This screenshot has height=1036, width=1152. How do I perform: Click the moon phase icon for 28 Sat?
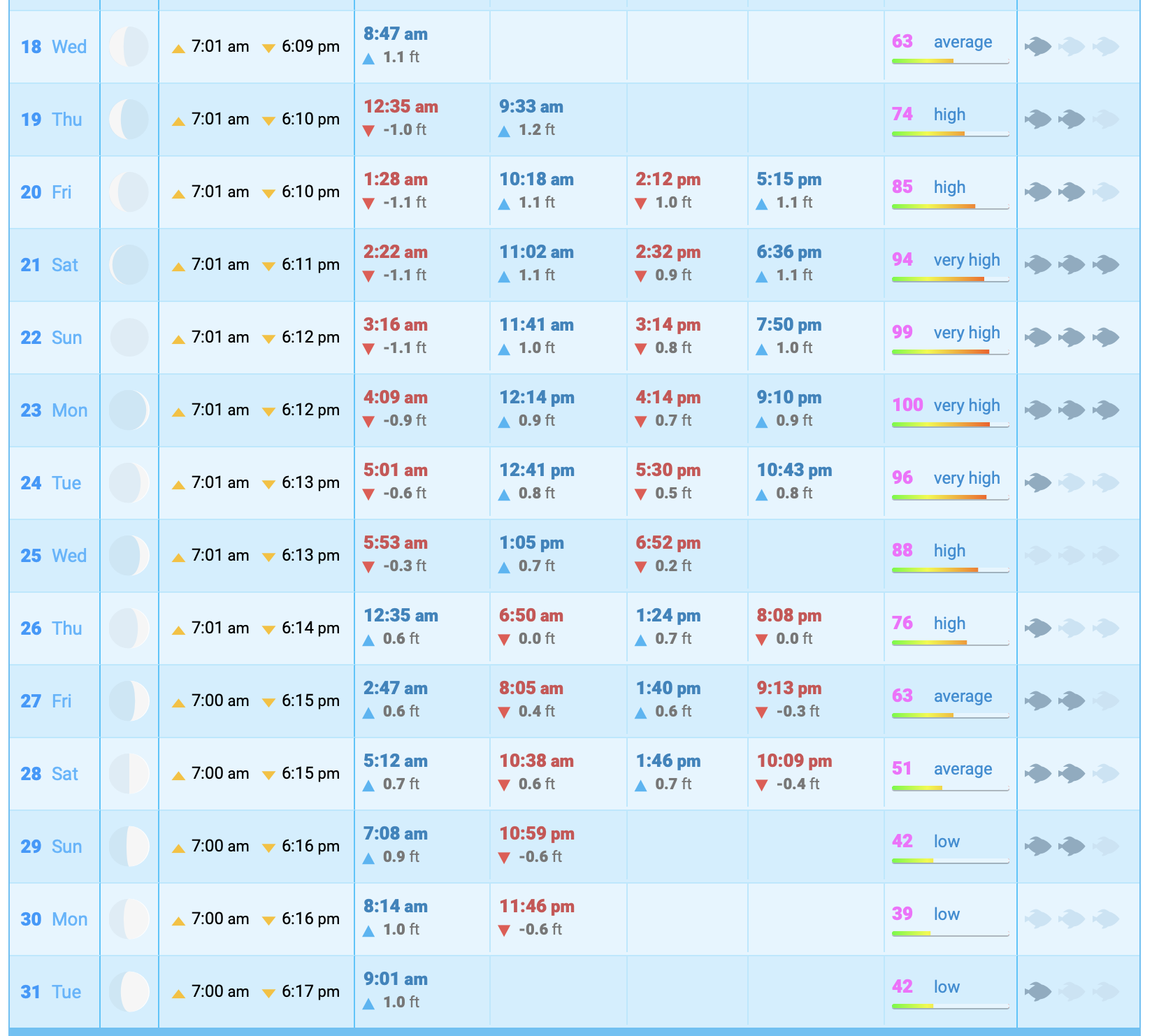tap(129, 774)
